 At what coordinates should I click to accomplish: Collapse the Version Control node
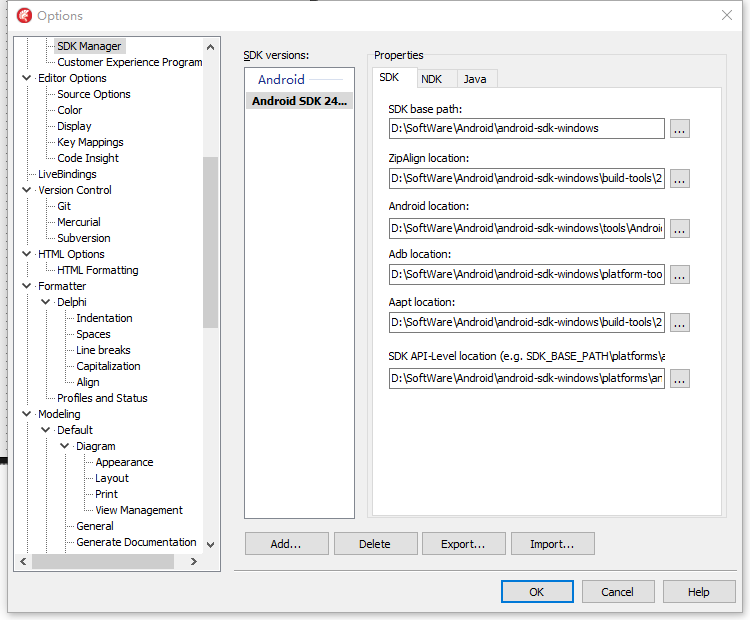(x=26, y=190)
